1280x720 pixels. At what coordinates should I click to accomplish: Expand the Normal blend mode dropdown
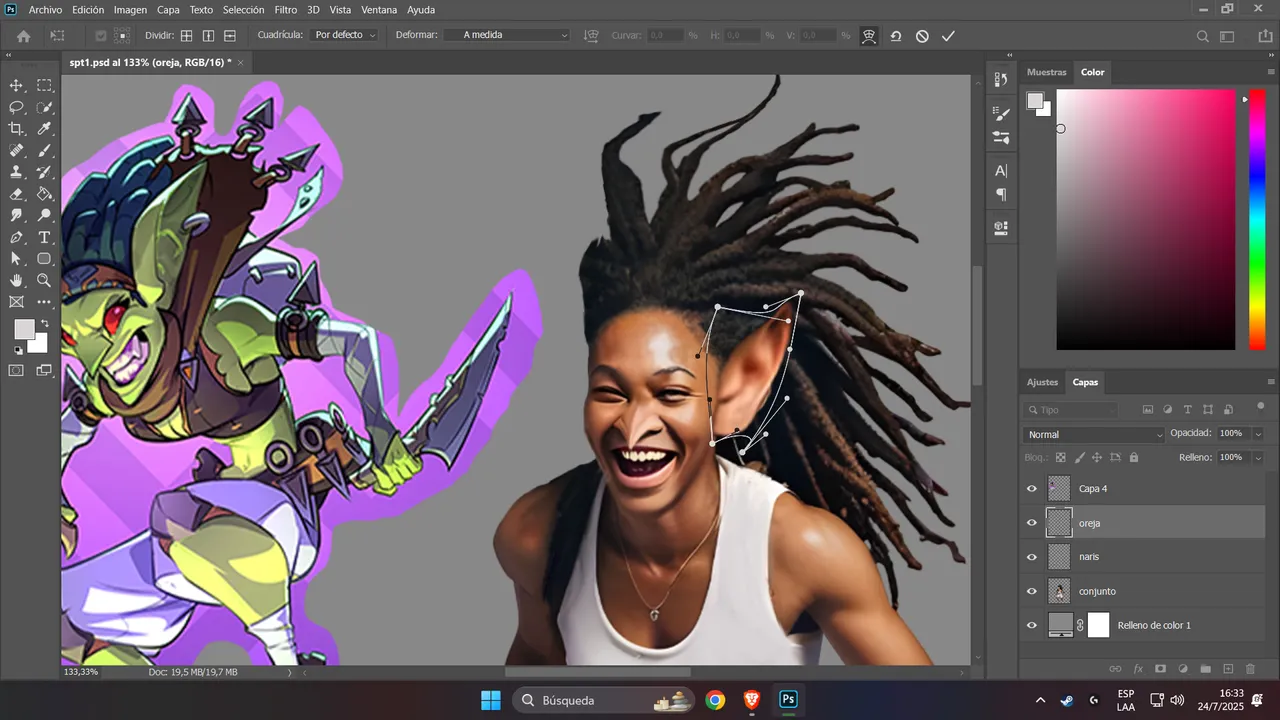[1094, 434]
